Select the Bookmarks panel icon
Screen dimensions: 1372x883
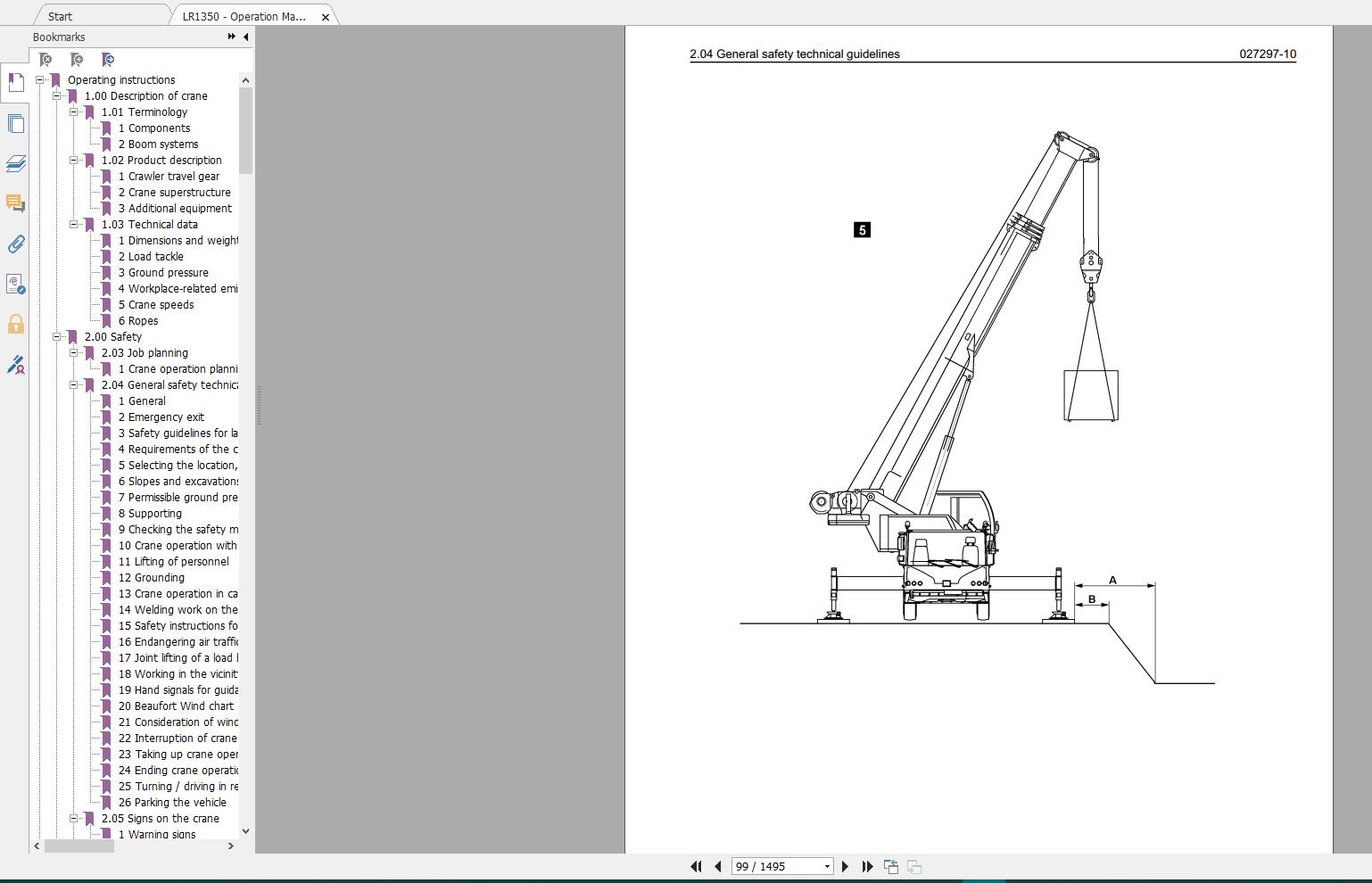click(15, 82)
